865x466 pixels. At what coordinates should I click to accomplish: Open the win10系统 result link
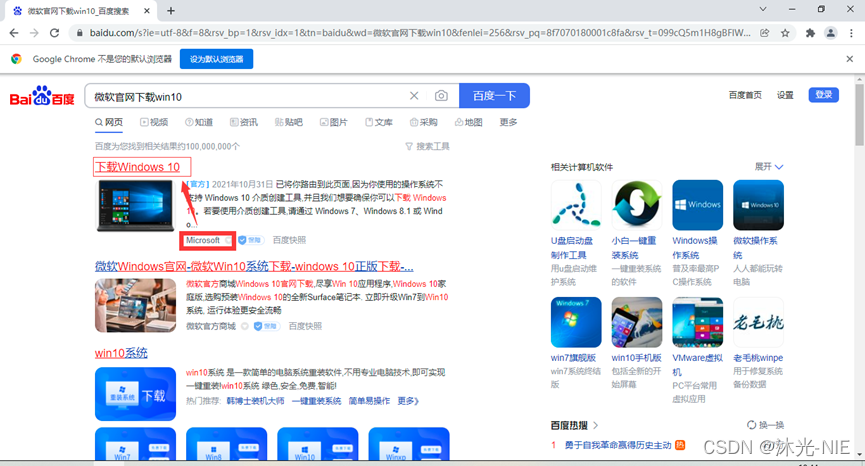tap(121, 353)
